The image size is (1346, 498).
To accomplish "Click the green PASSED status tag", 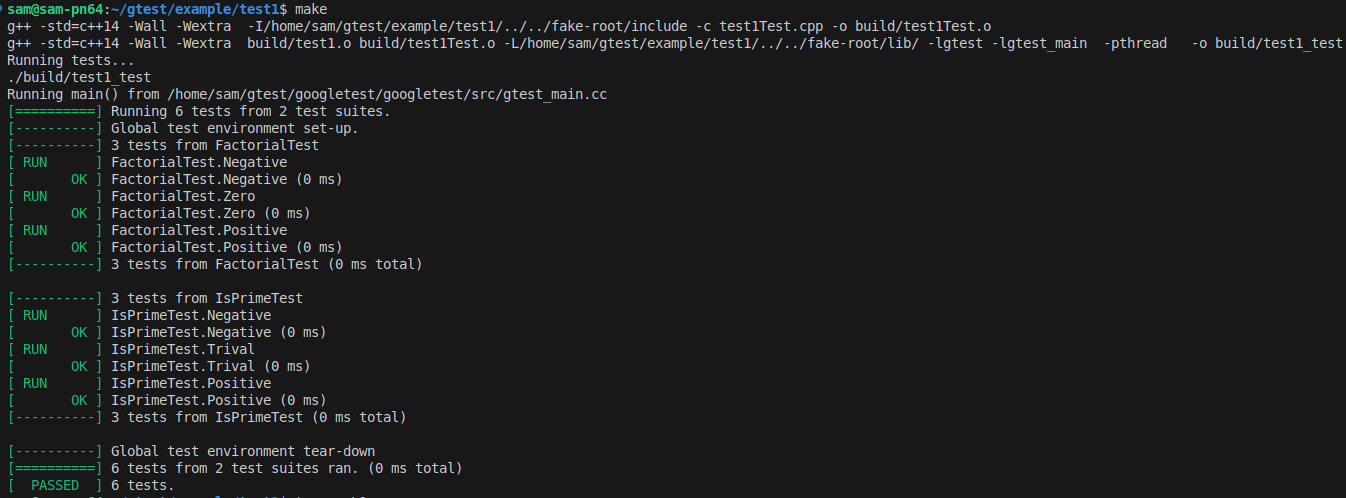I will coord(54,485).
